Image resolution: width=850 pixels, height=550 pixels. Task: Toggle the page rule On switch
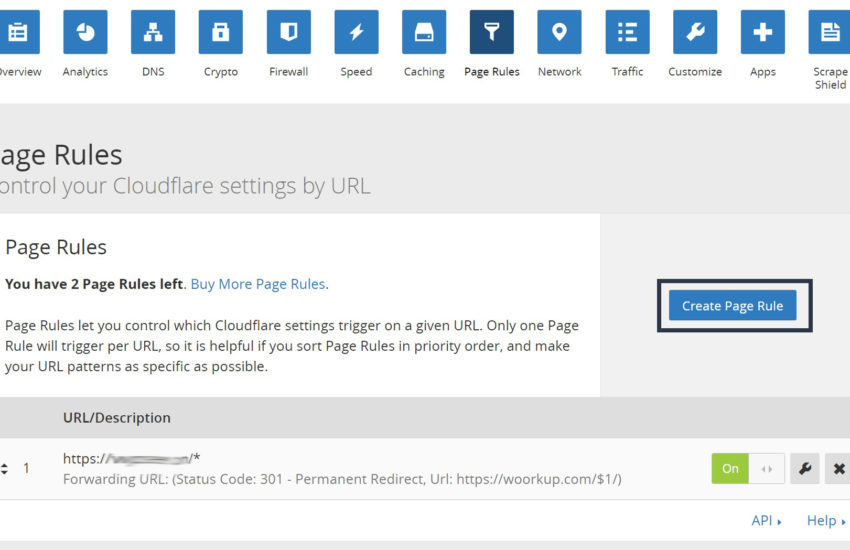[747, 468]
